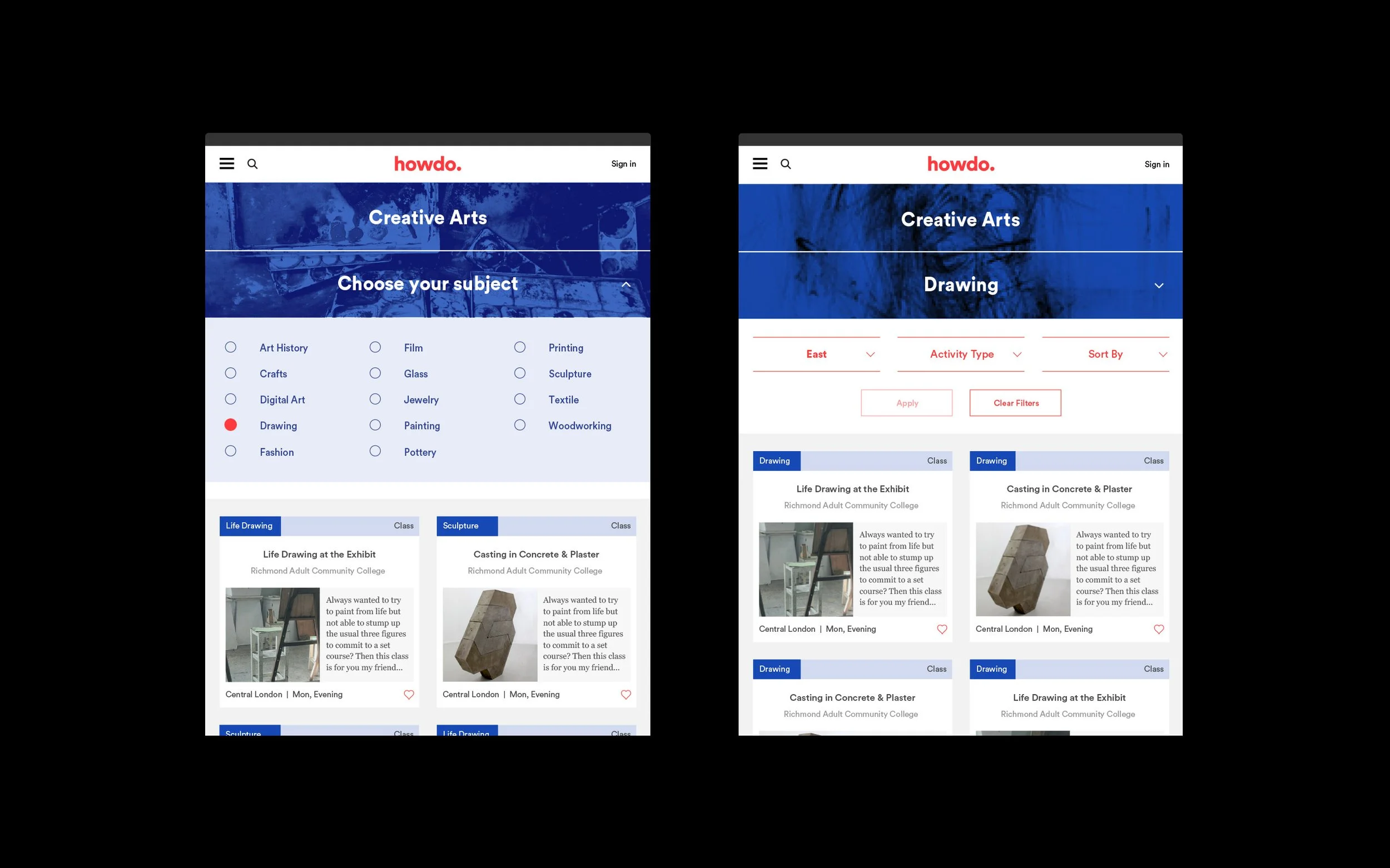Open hamburger menu in left screen
Screen dimensions: 1390x868
[226, 163]
